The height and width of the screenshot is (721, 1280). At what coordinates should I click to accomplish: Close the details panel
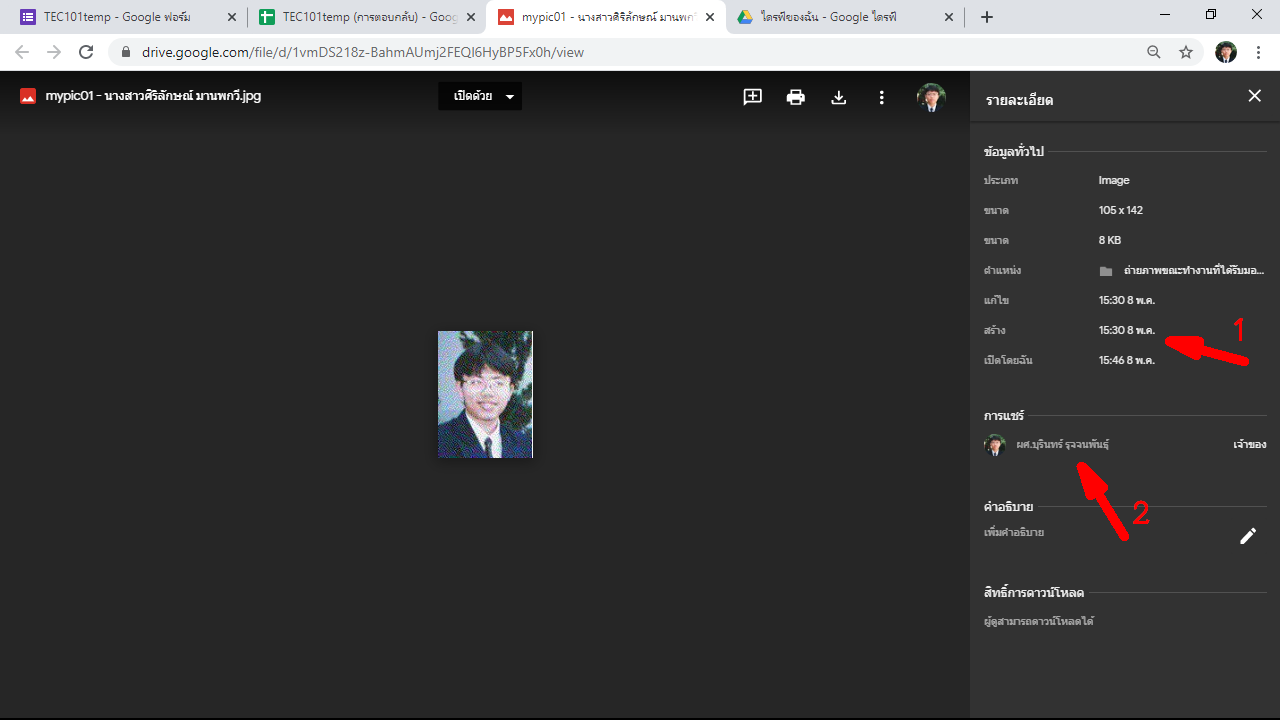1254,96
